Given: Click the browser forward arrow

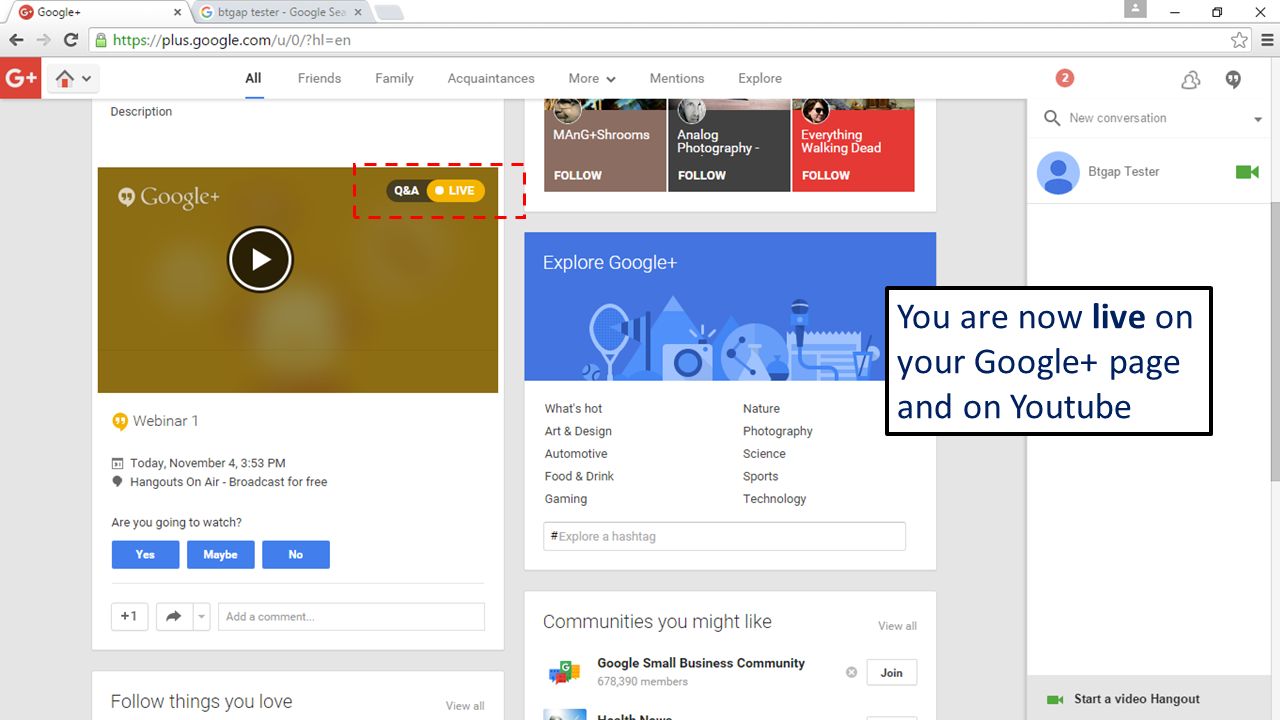Looking at the screenshot, I should point(43,40).
